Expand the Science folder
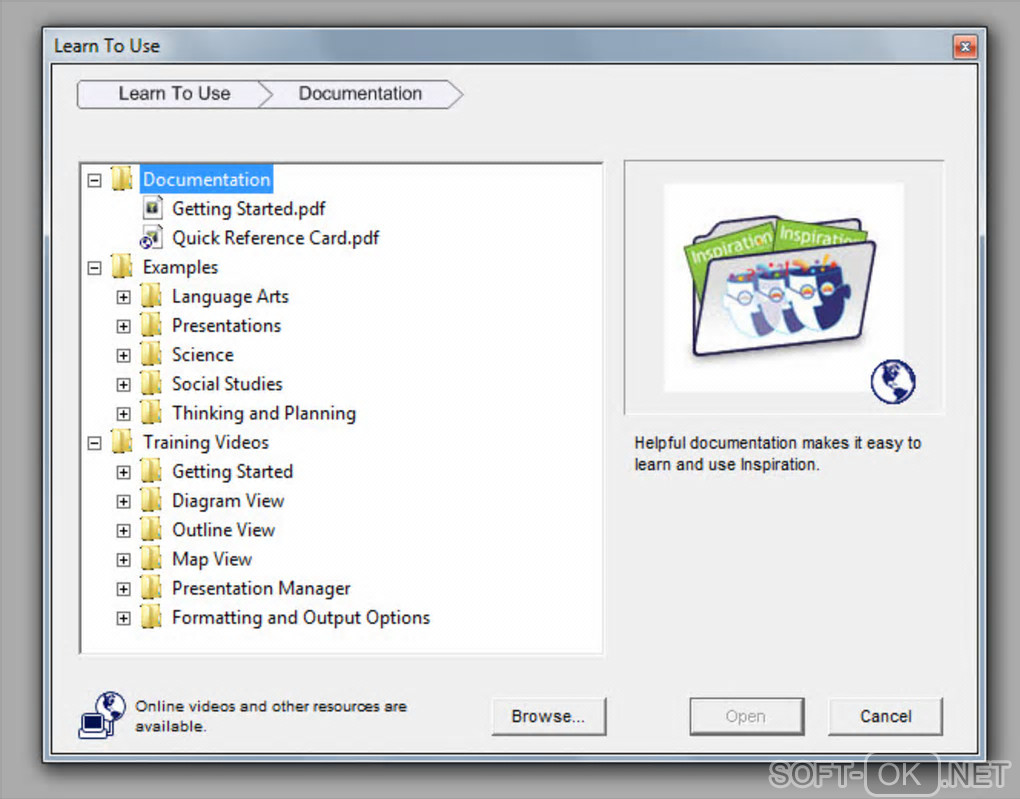This screenshot has height=799, width=1020. point(123,356)
